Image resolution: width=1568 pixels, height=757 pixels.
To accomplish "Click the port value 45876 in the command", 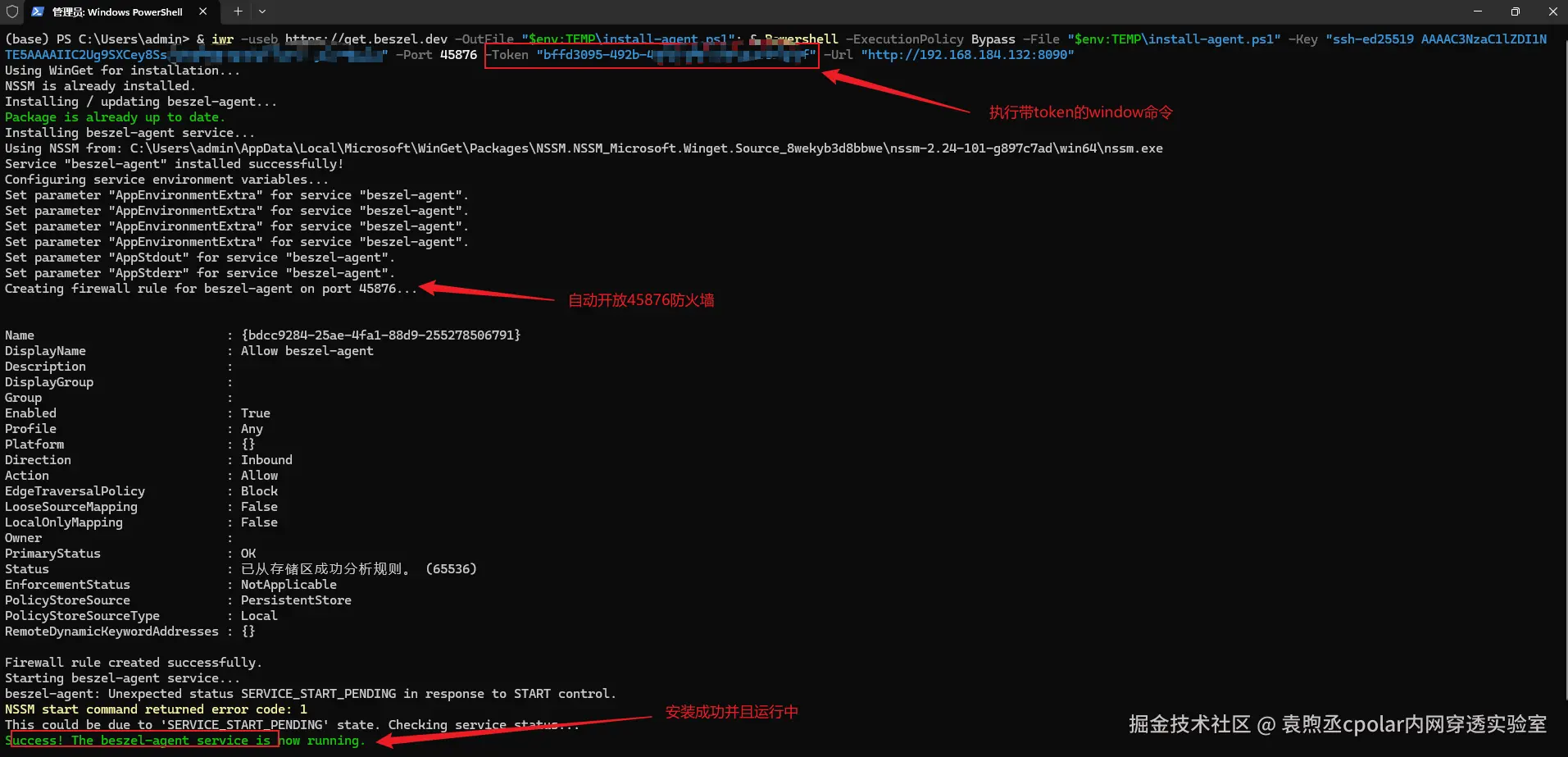I will pyautogui.click(x=458, y=55).
